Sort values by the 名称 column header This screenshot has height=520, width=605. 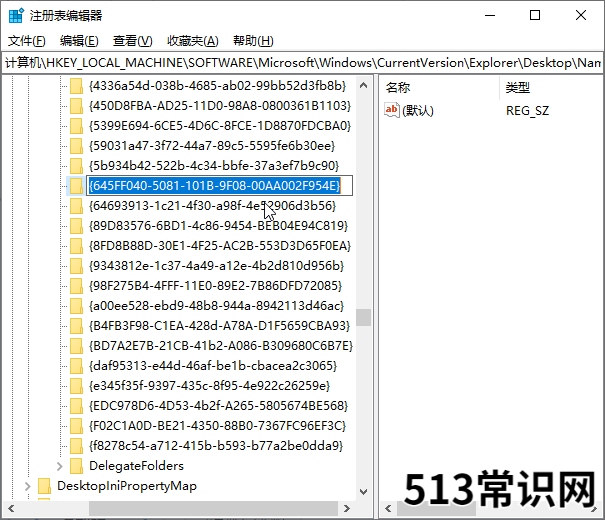coord(398,88)
